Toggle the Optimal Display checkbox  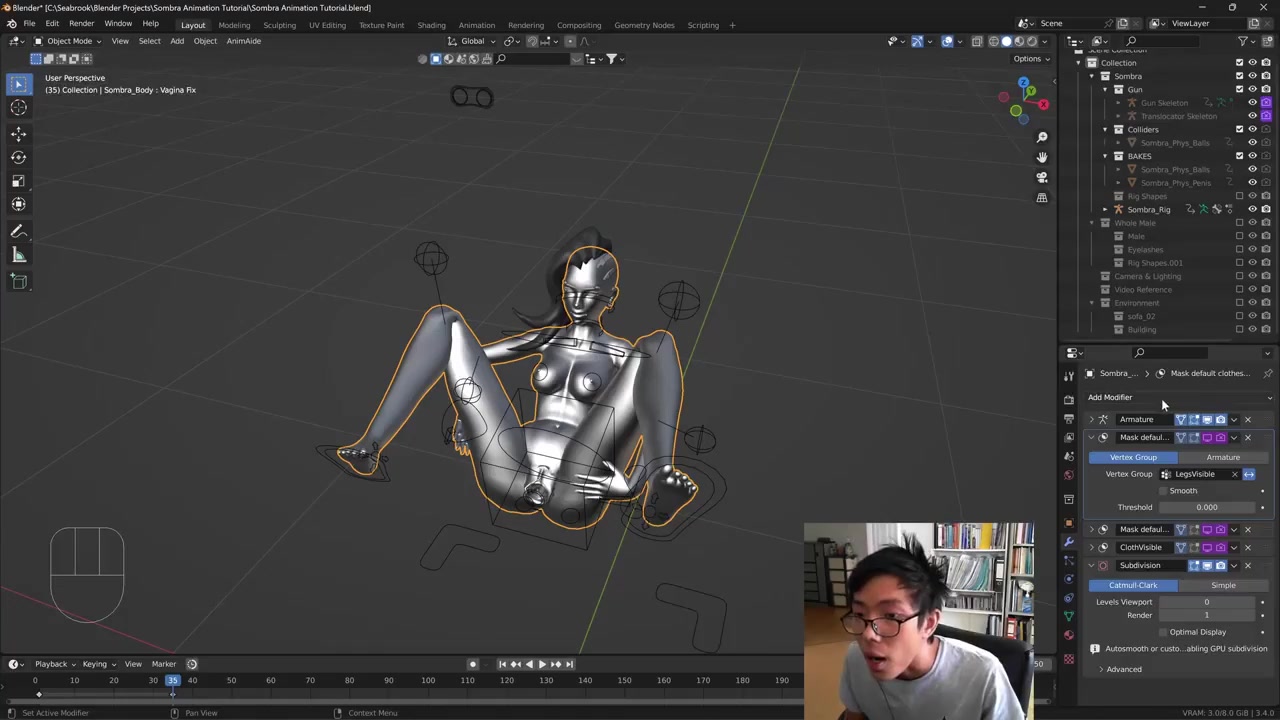1163,632
